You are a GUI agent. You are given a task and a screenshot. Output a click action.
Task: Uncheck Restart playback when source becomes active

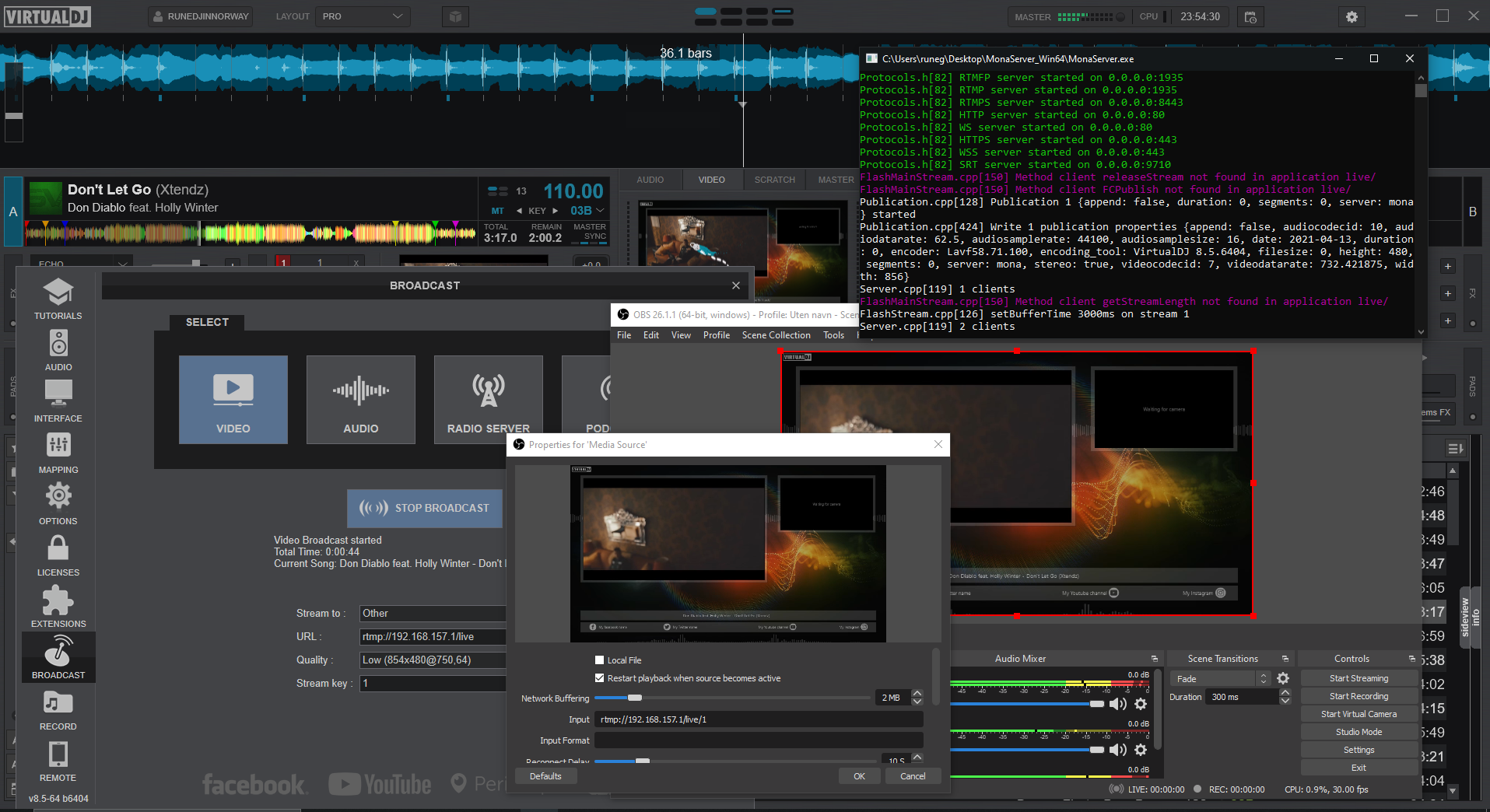point(599,678)
